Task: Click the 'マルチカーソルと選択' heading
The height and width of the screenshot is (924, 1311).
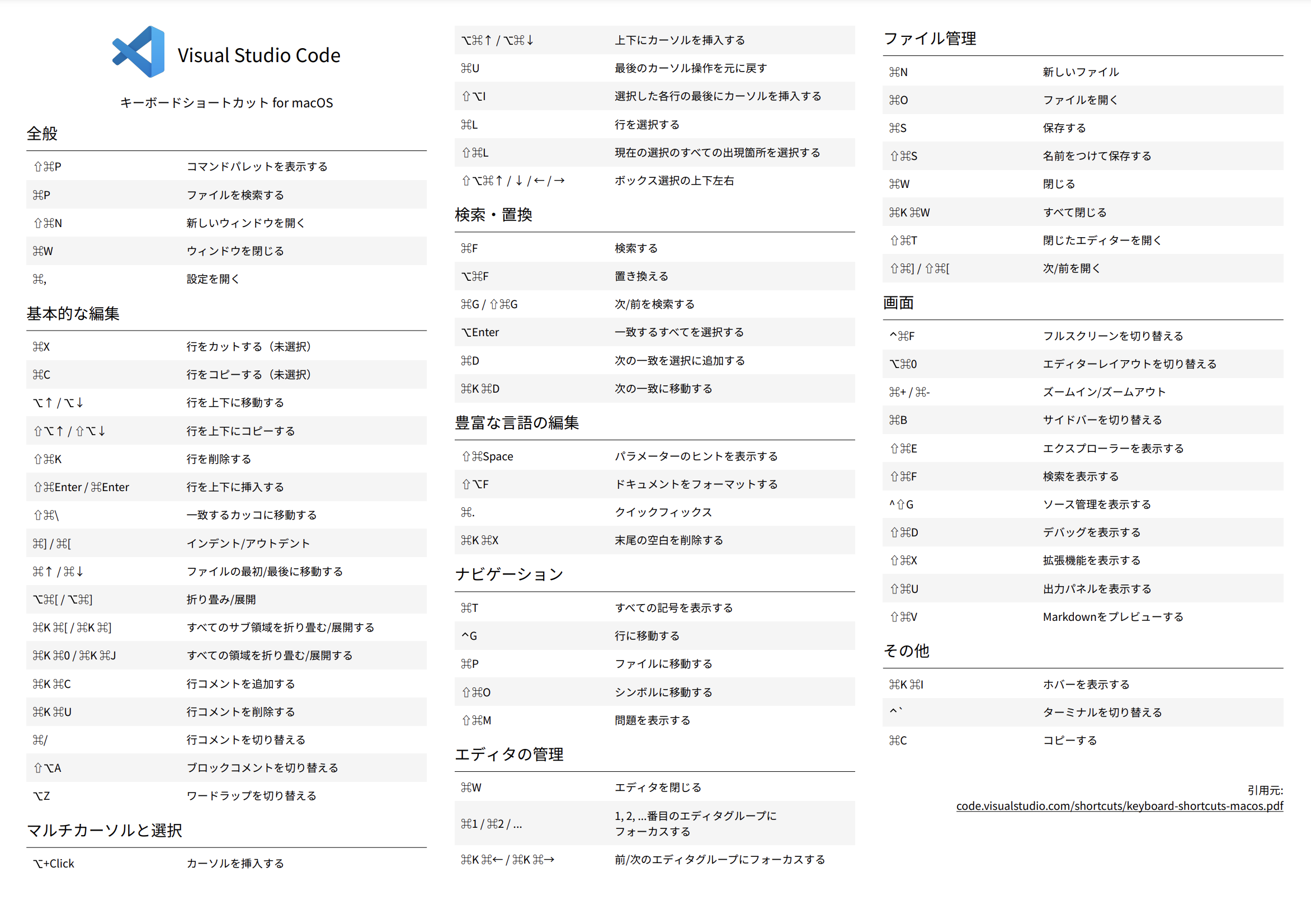Action: point(105,831)
